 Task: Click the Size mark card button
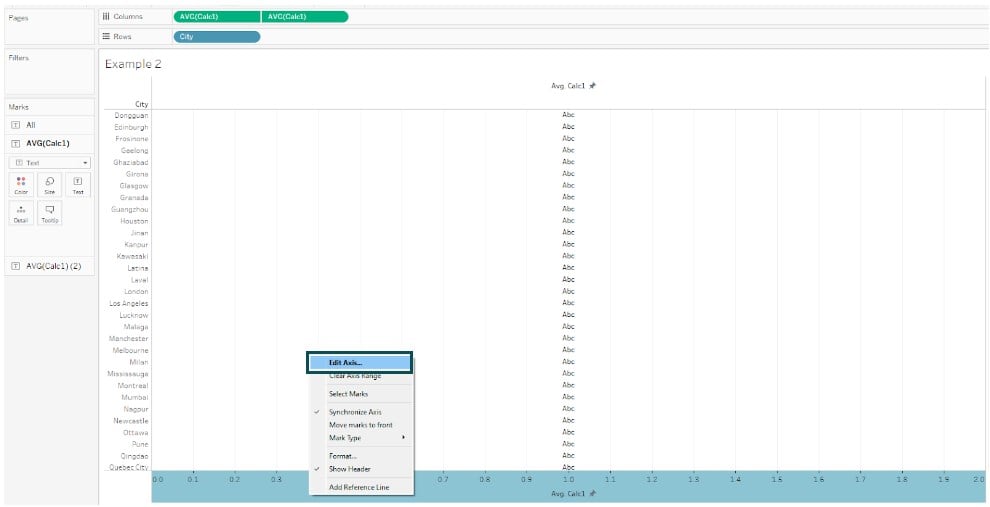pyautogui.click(x=50, y=184)
